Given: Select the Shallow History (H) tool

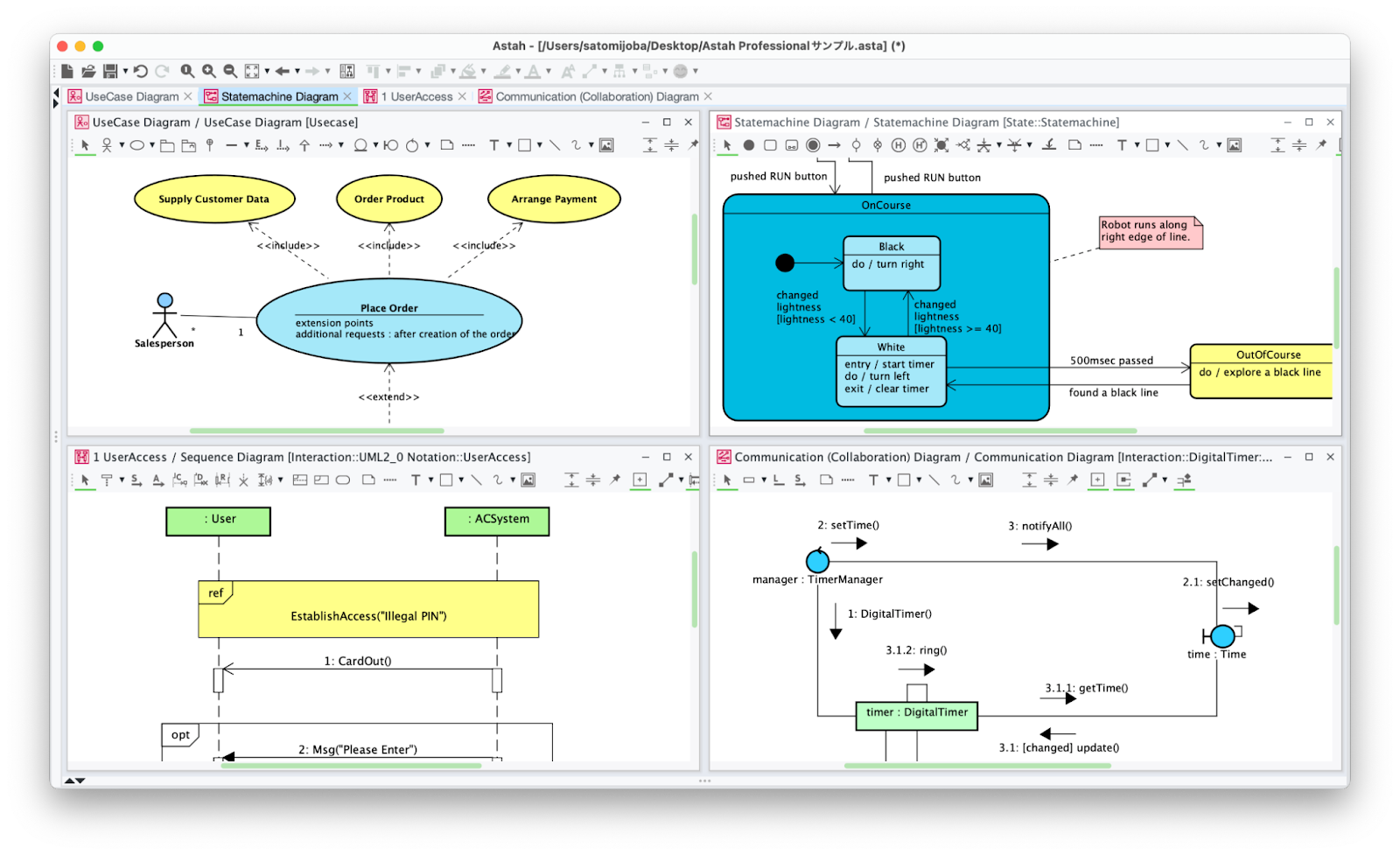Looking at the screenshot, I should [899, 145].
